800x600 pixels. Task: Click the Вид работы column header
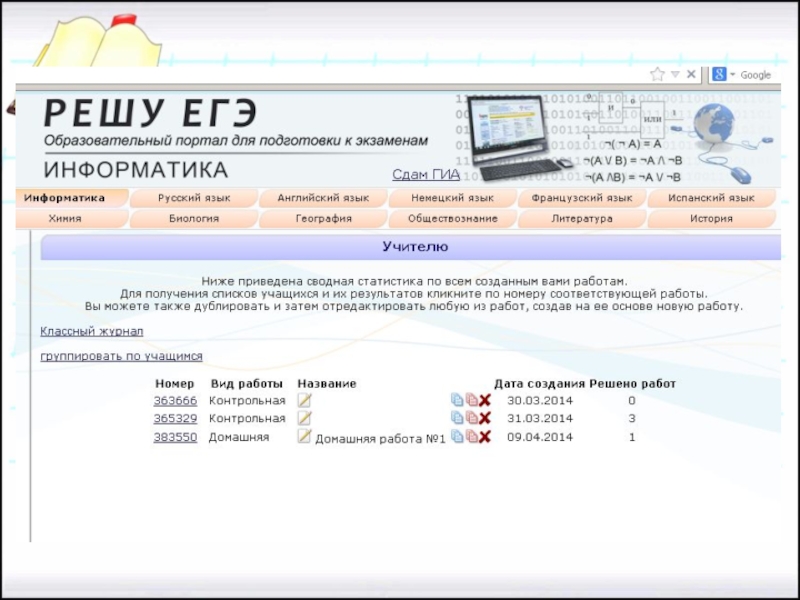coord(247,384)
